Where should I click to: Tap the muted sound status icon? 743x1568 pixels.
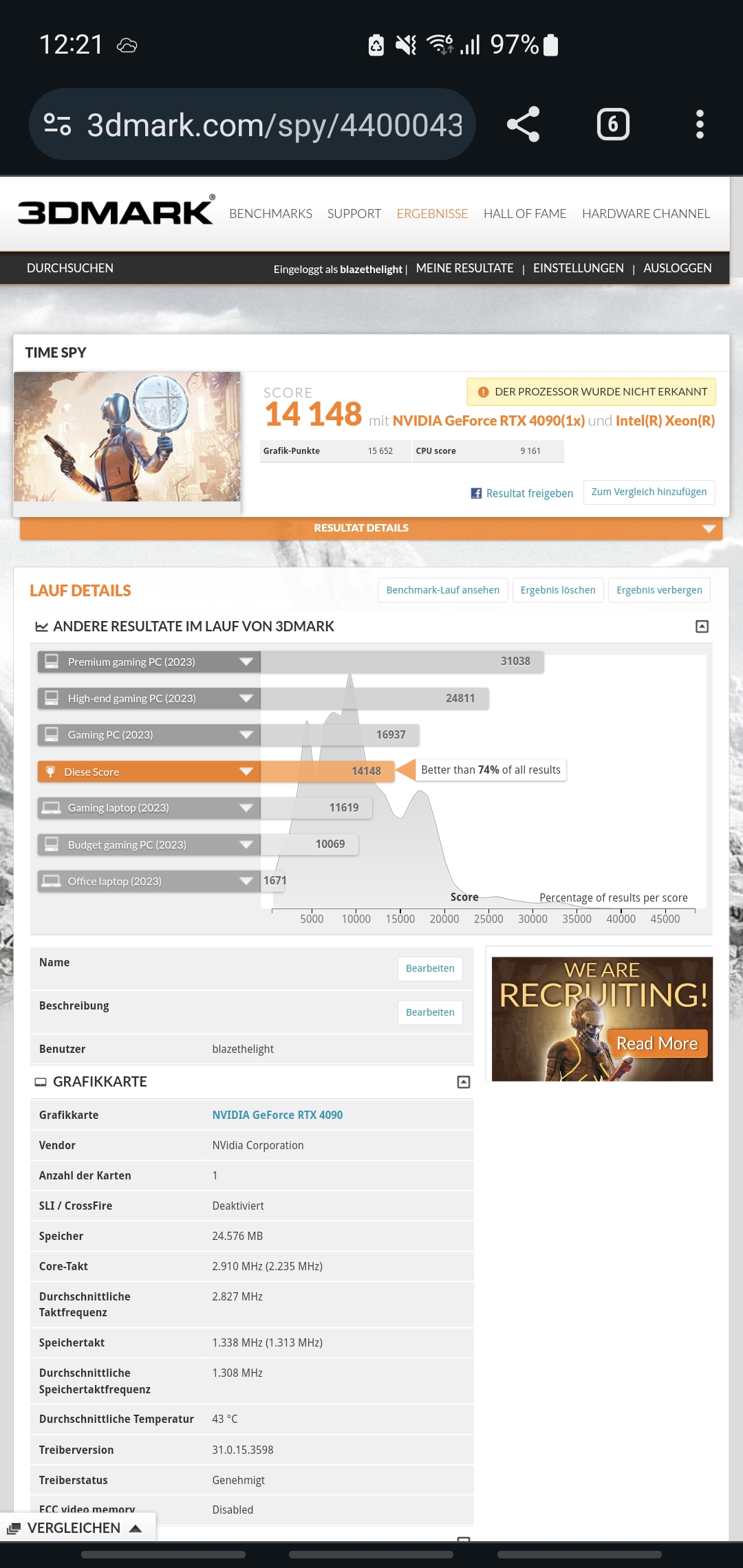coord(406,45)
